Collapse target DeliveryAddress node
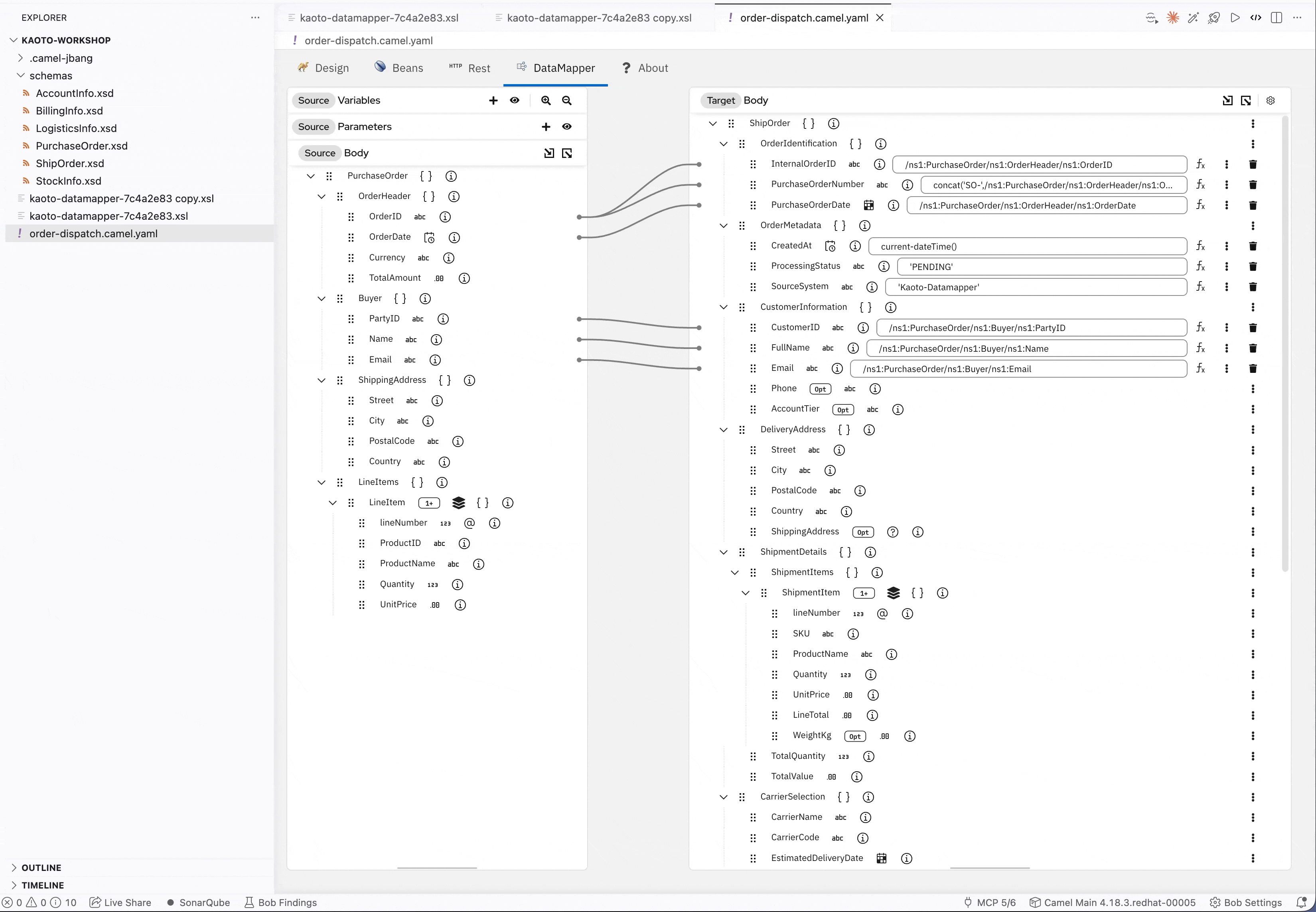 723,430
